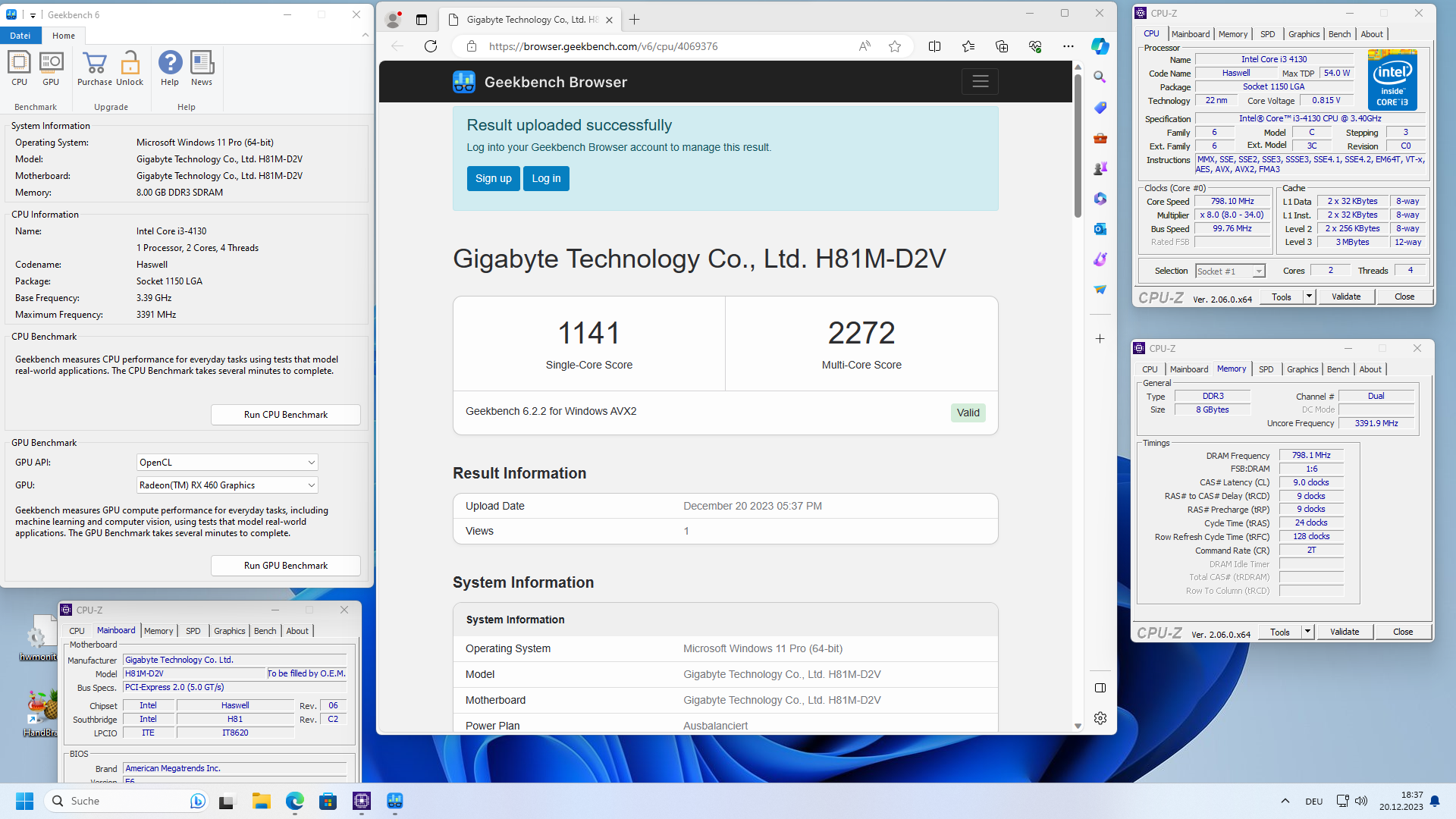Add a new Edge sidebar app
Screen dimensions: 1456x819
[x=1100, y=339]
